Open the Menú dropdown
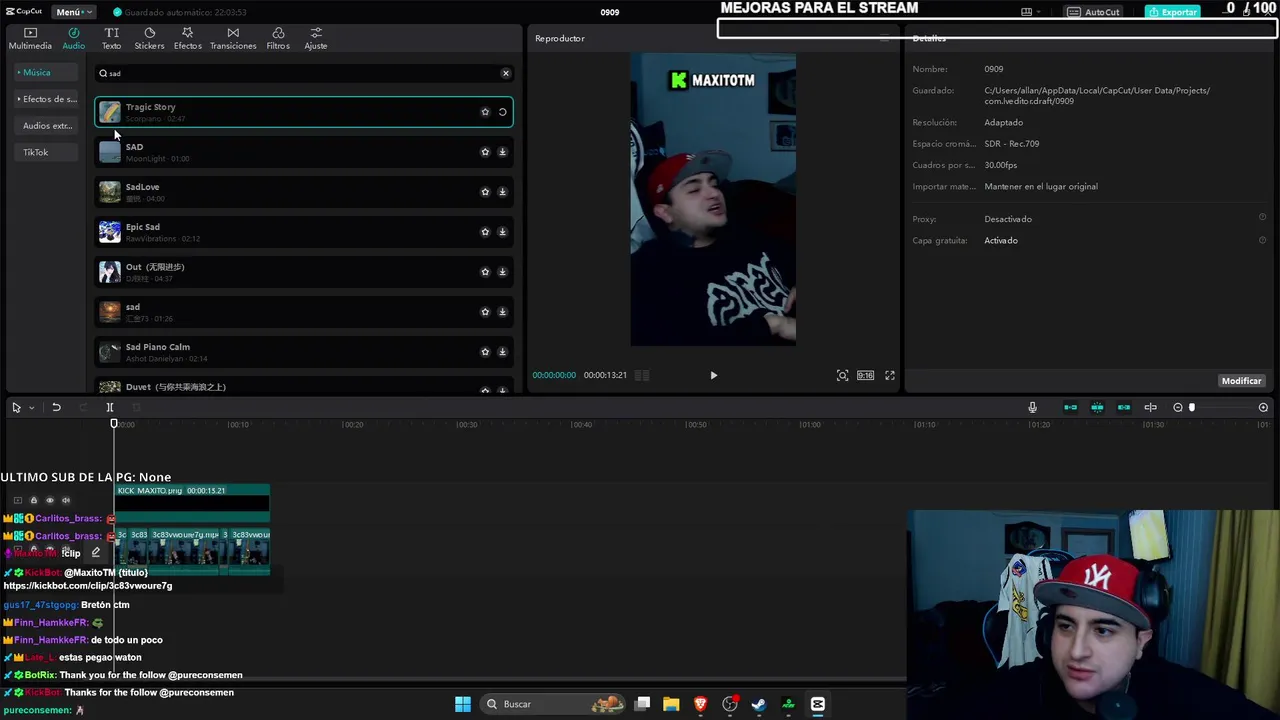1280x720 pixels. (73, 12)
